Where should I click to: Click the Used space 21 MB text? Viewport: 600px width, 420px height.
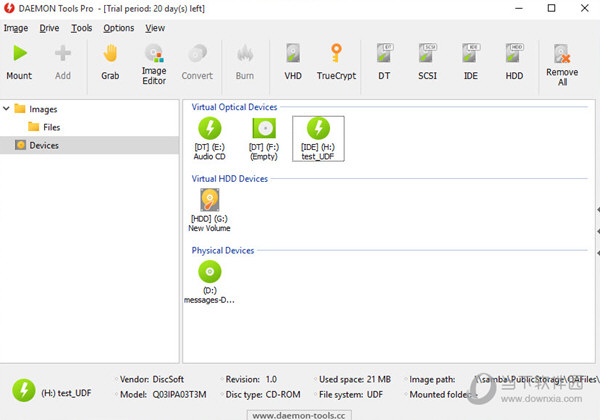pos(355,379)
